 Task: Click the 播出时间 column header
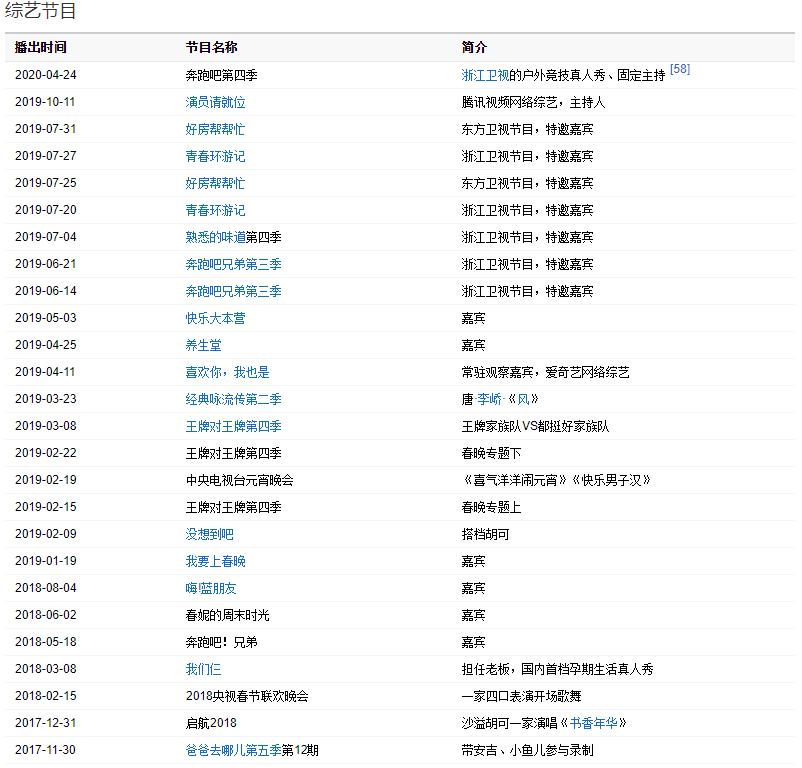pos(40,47)
